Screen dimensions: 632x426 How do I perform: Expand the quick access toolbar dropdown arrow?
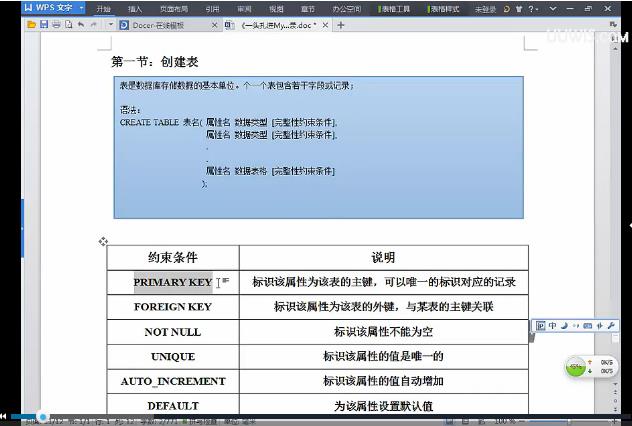[x=111, y=25]
